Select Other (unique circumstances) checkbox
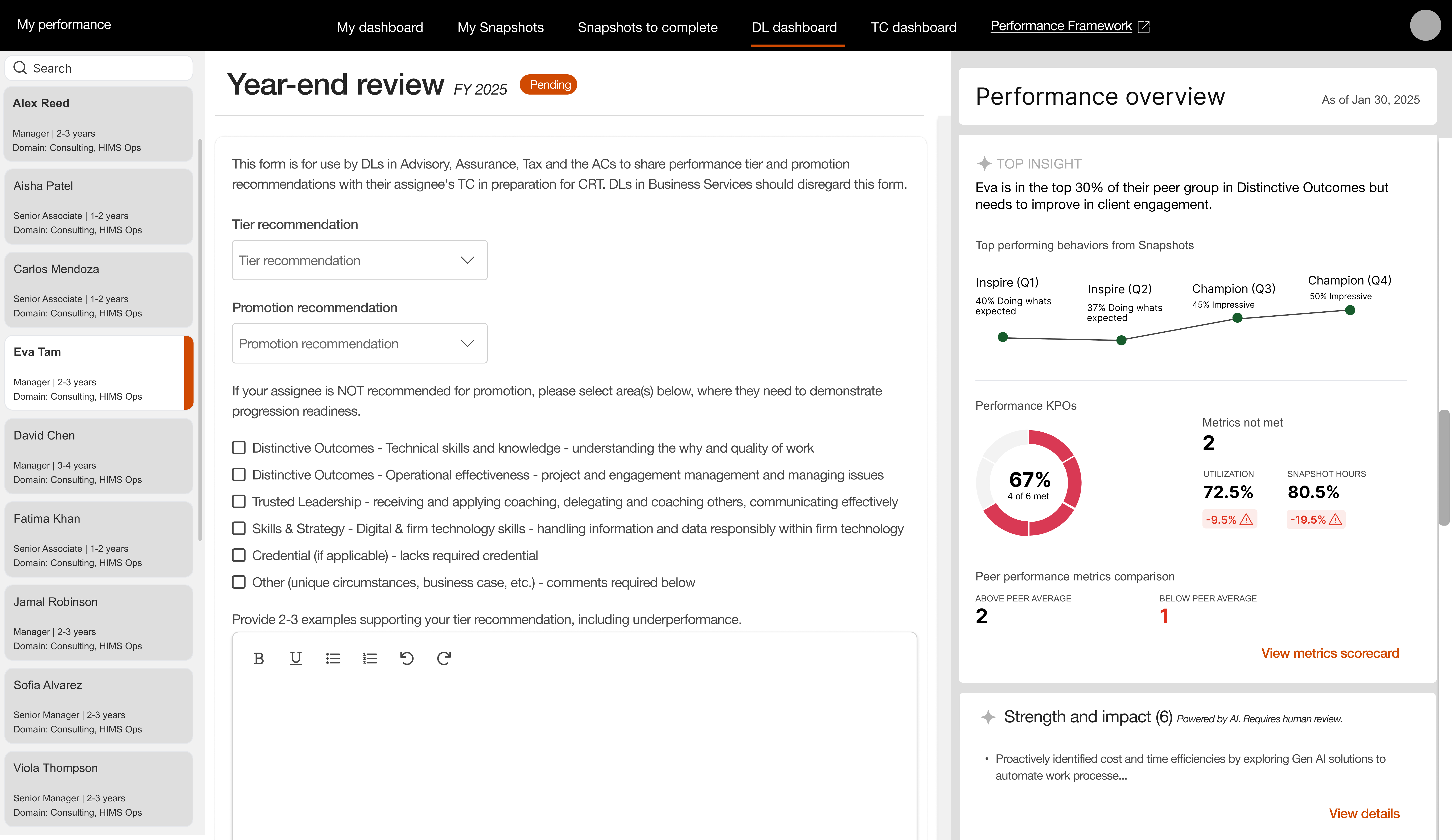The height and width of the screenshot is (840, 1452). pyautogui.click(x=239, y=582)
